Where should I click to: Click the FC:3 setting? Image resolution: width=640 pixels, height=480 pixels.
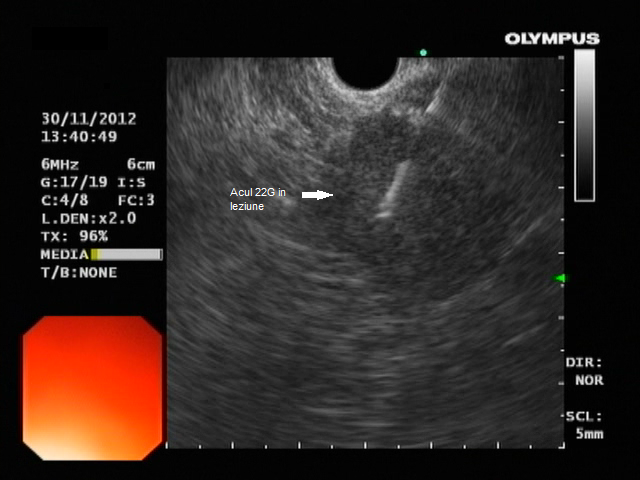(x=136, y=200)
